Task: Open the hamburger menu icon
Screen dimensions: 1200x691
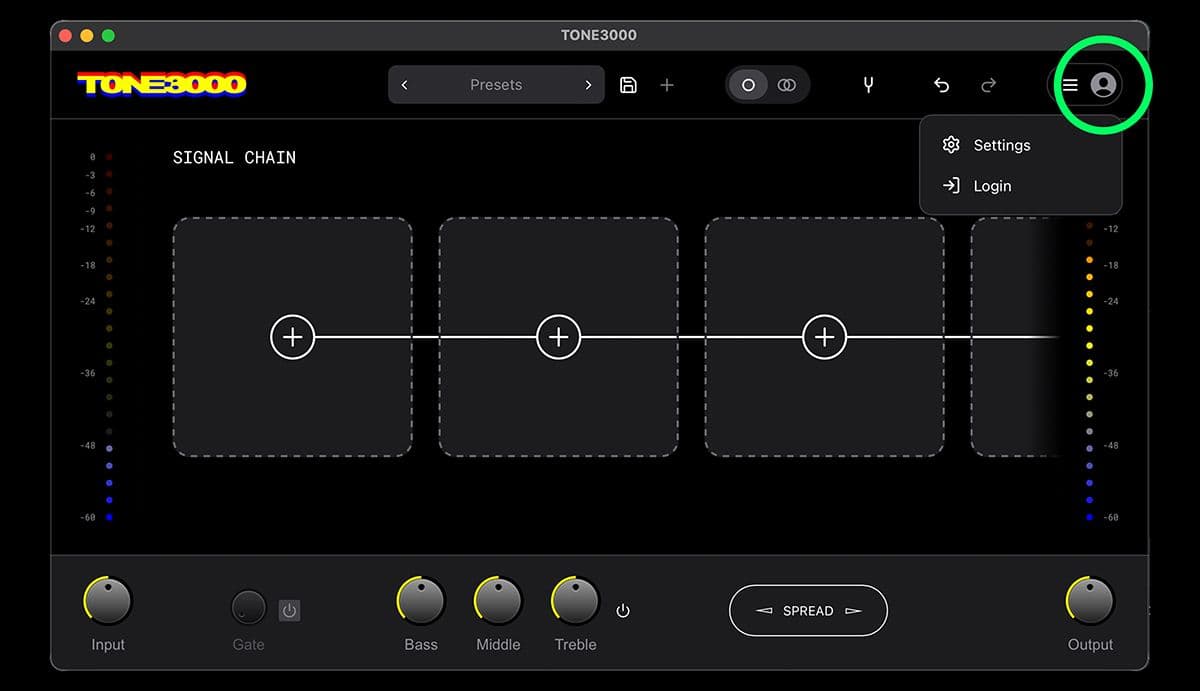Action: click(1070, 85)
